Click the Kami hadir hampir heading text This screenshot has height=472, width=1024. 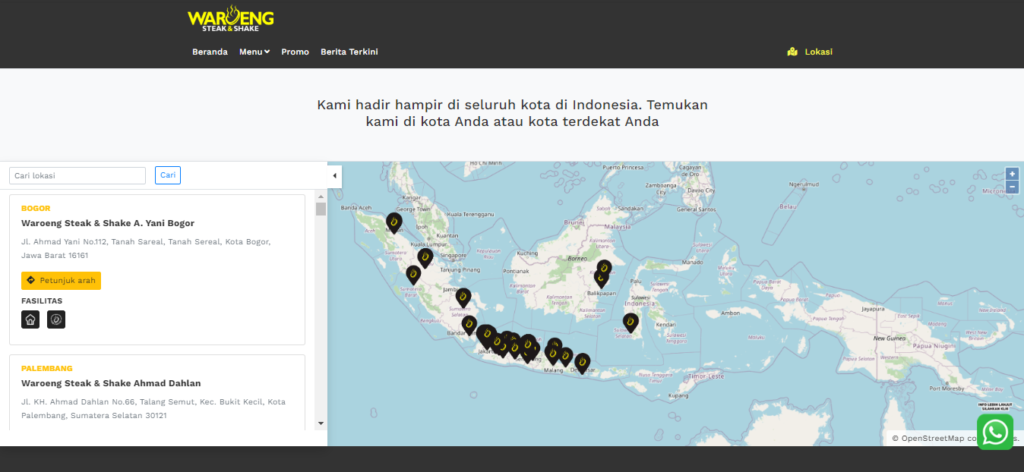pos(512,113)
